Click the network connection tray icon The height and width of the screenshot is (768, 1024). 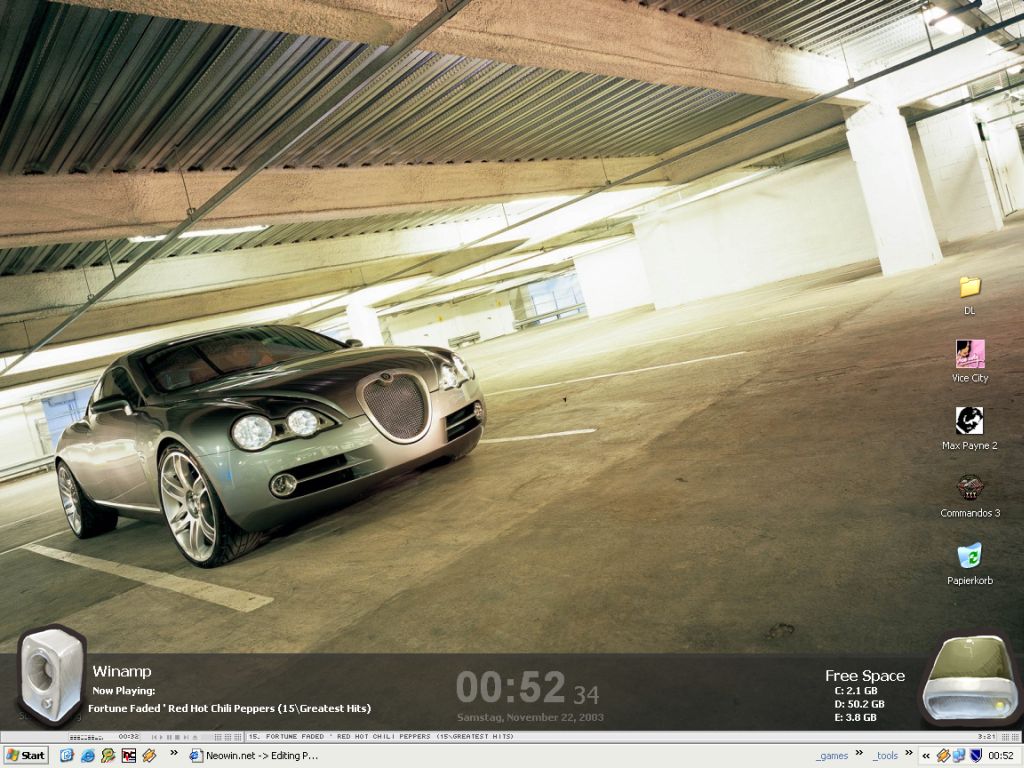click(x=958, y=756)
